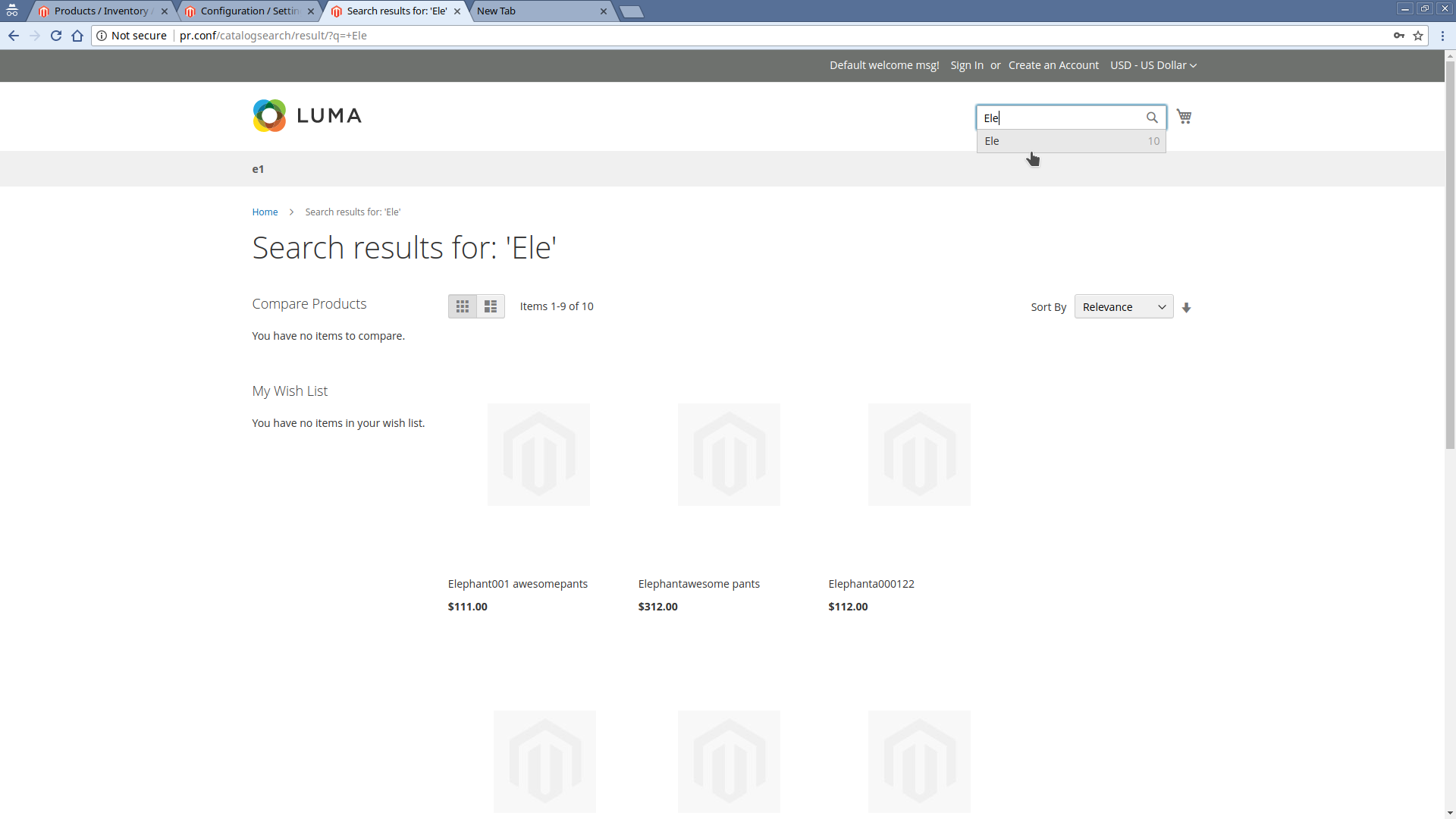Switch to grid view mode
Image resolution: width=1456 pixels, height=819 pixels.
tap(463, 306)
